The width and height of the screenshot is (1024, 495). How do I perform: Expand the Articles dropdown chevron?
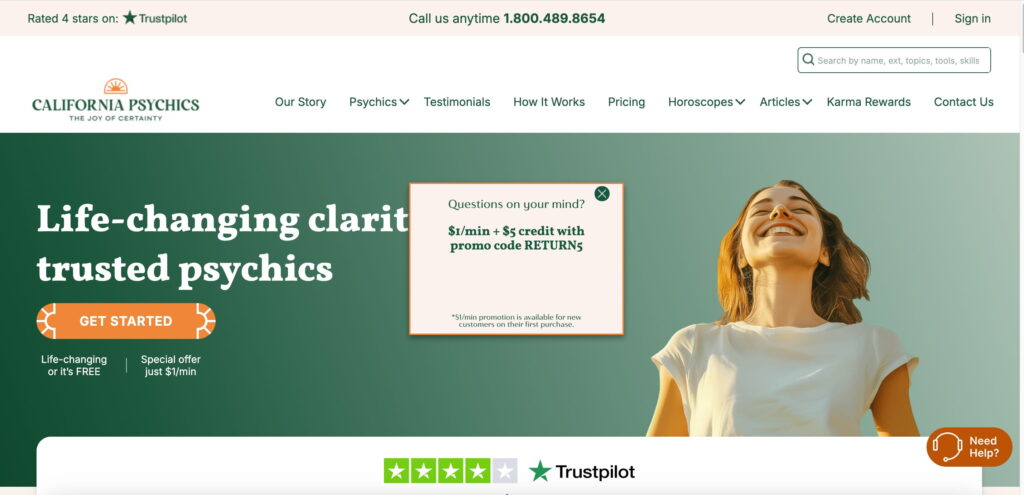point(807,102)
